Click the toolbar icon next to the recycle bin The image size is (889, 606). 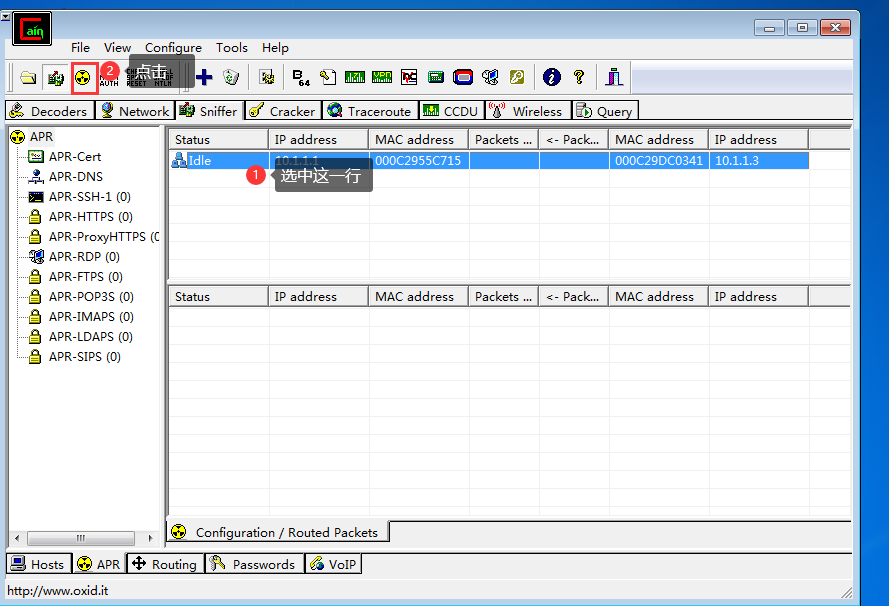pos(266,77)
